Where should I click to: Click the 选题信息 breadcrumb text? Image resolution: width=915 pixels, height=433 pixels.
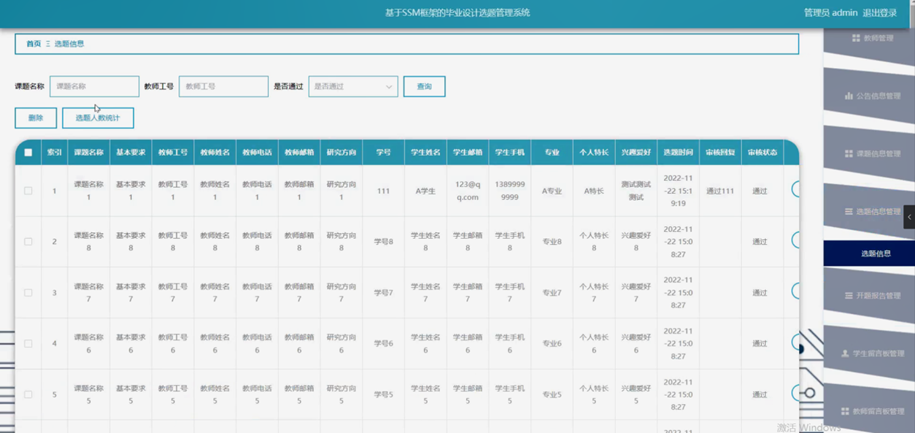click(69, 44)
